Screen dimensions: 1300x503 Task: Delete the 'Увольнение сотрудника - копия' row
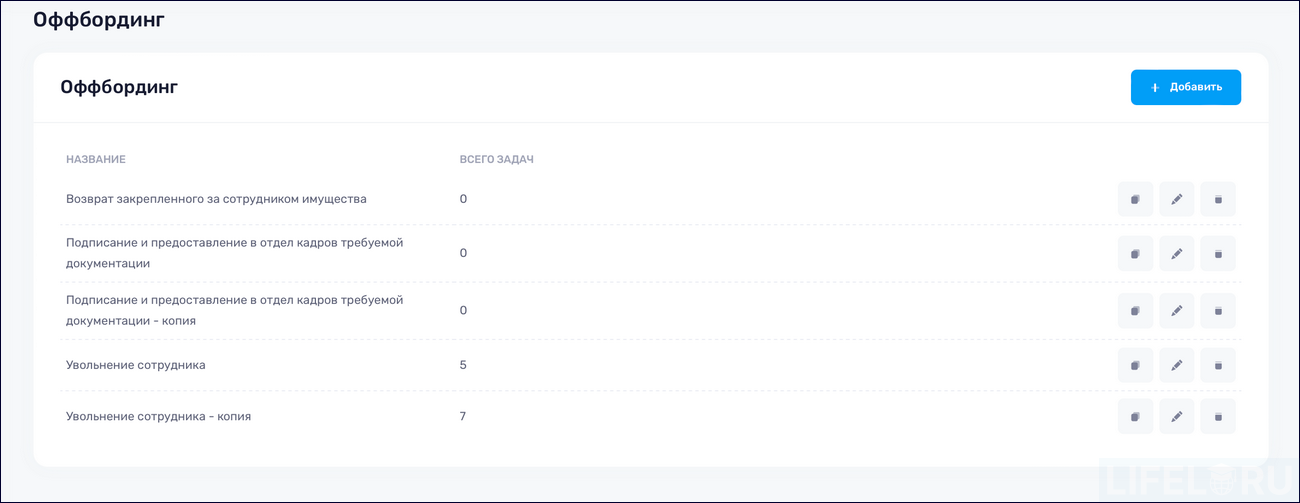tap(1218, 416)
